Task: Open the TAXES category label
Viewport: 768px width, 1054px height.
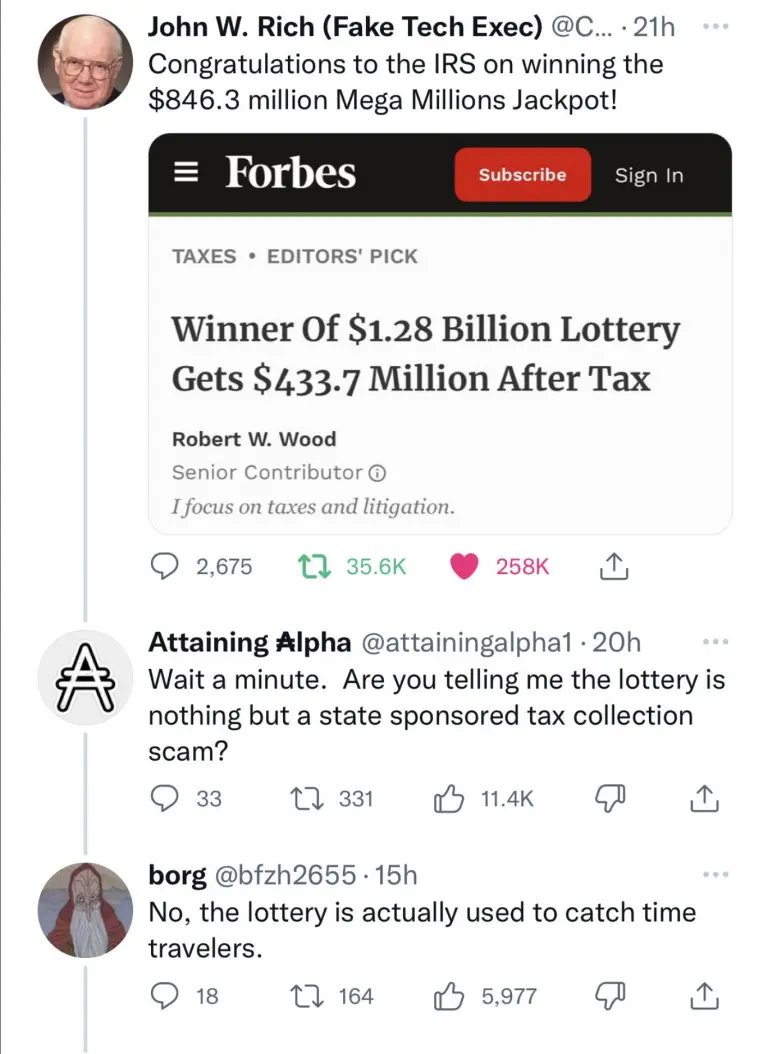Action: pyautogui.click(x=204, y=256)
